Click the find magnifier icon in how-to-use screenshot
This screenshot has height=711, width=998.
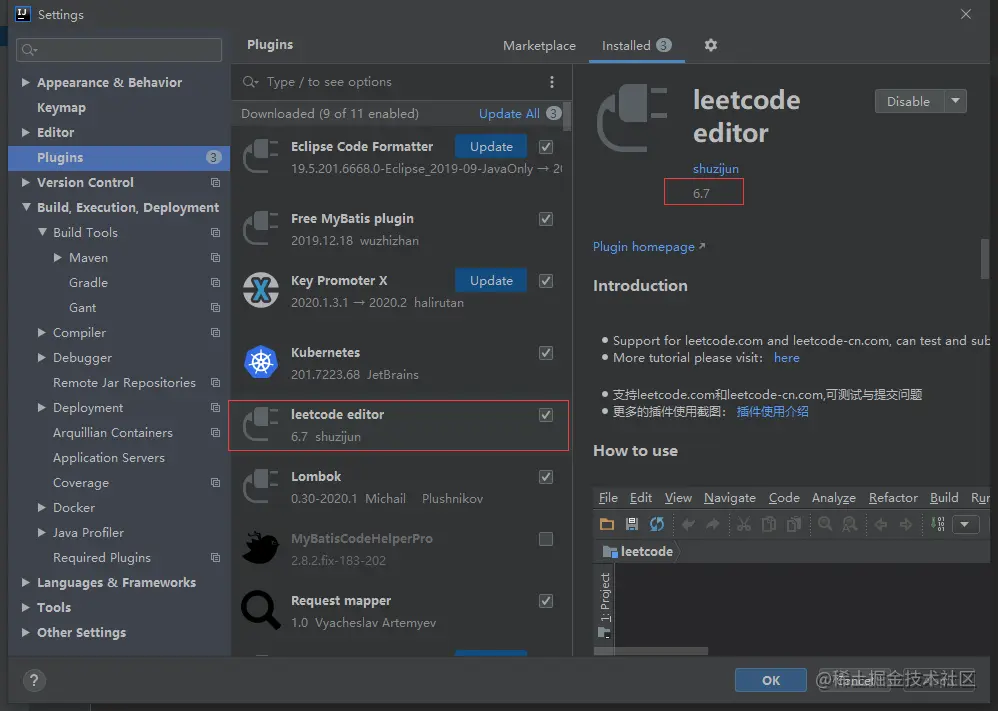(825, 524)
